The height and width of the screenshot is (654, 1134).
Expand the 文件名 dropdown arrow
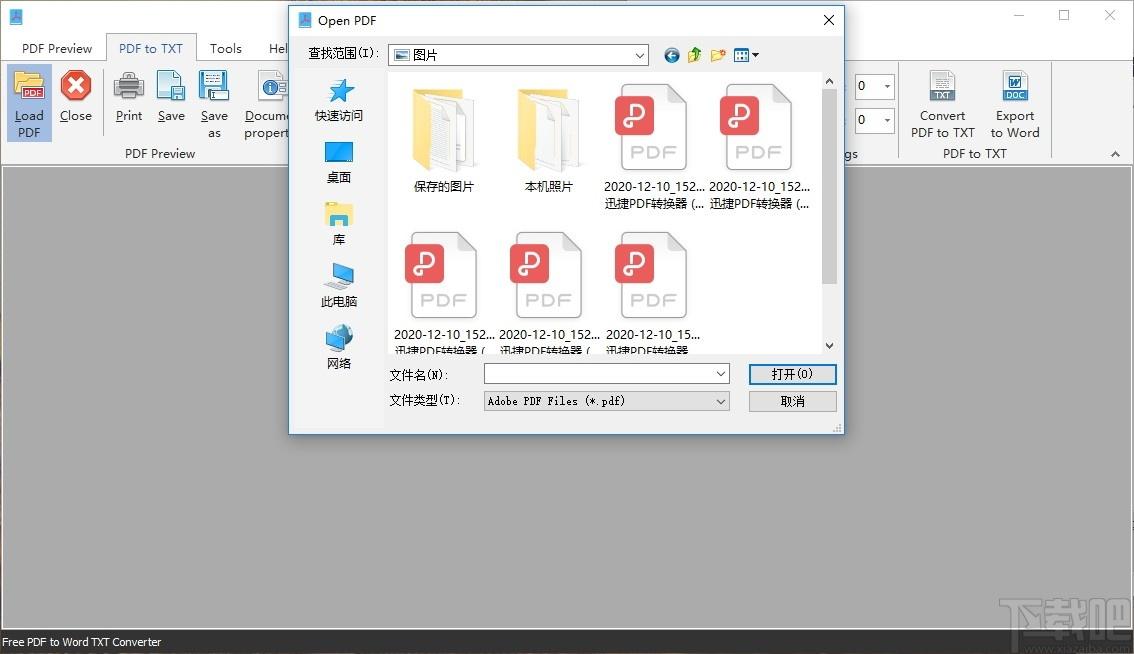click(720, 374)
